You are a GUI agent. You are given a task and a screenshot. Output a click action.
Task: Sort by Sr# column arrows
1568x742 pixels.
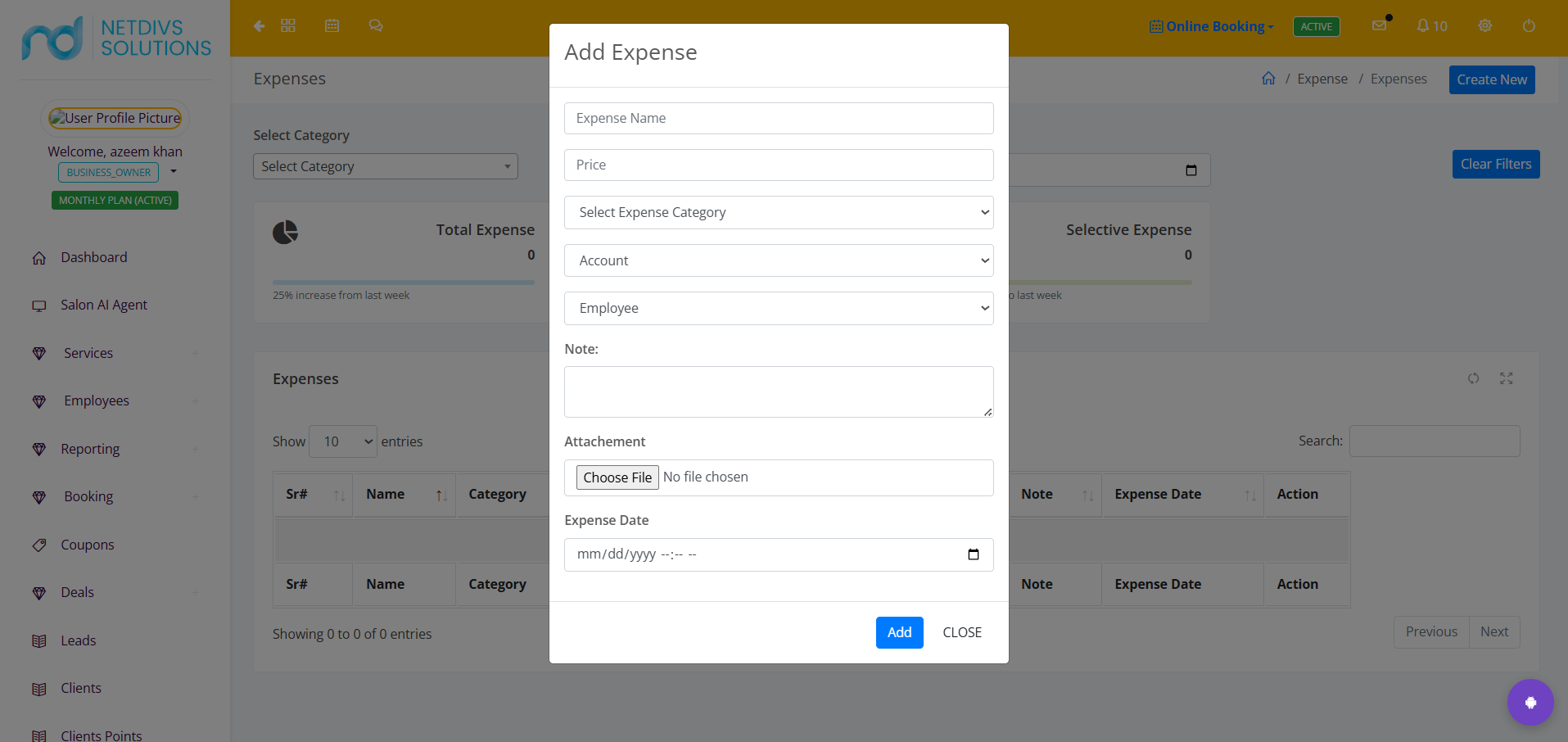pos(339,495)
